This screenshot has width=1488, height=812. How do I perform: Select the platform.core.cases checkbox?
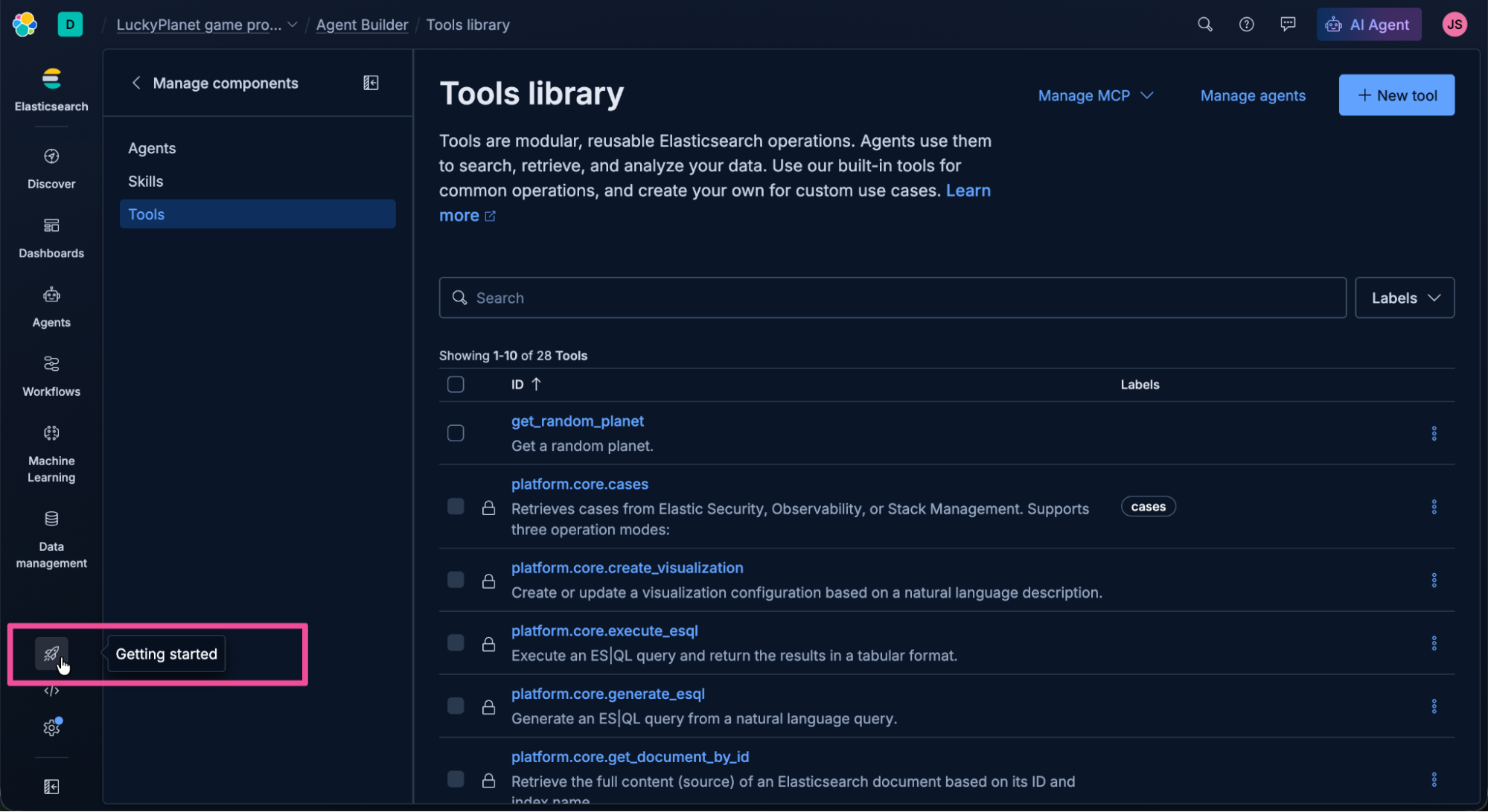click(x=456, y=507)
